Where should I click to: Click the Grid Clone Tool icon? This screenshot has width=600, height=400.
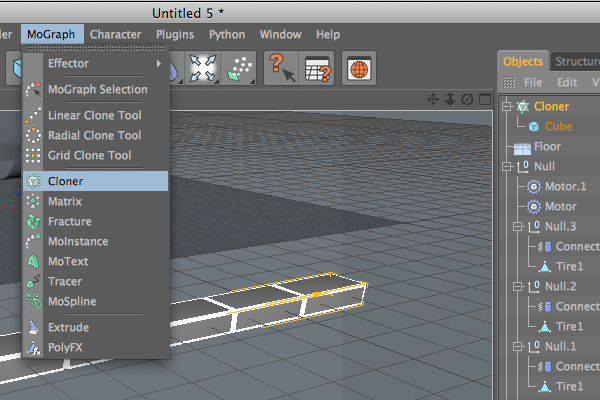(x=33, y=155)
